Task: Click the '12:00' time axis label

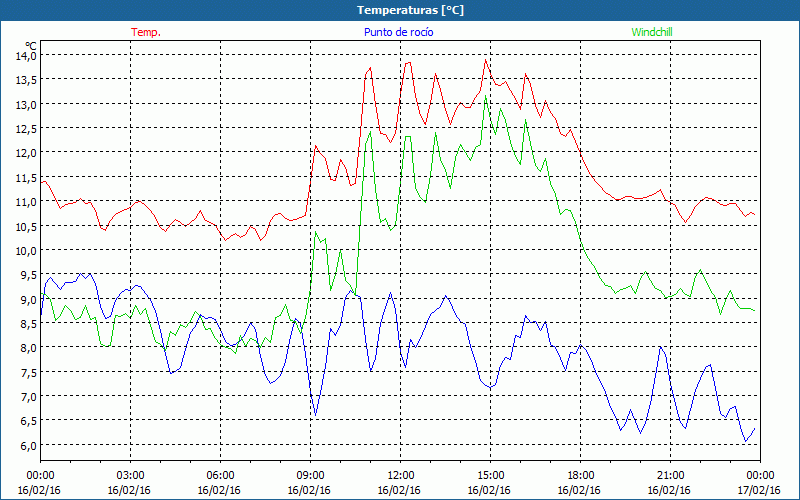Action: (x=401, y=476)
